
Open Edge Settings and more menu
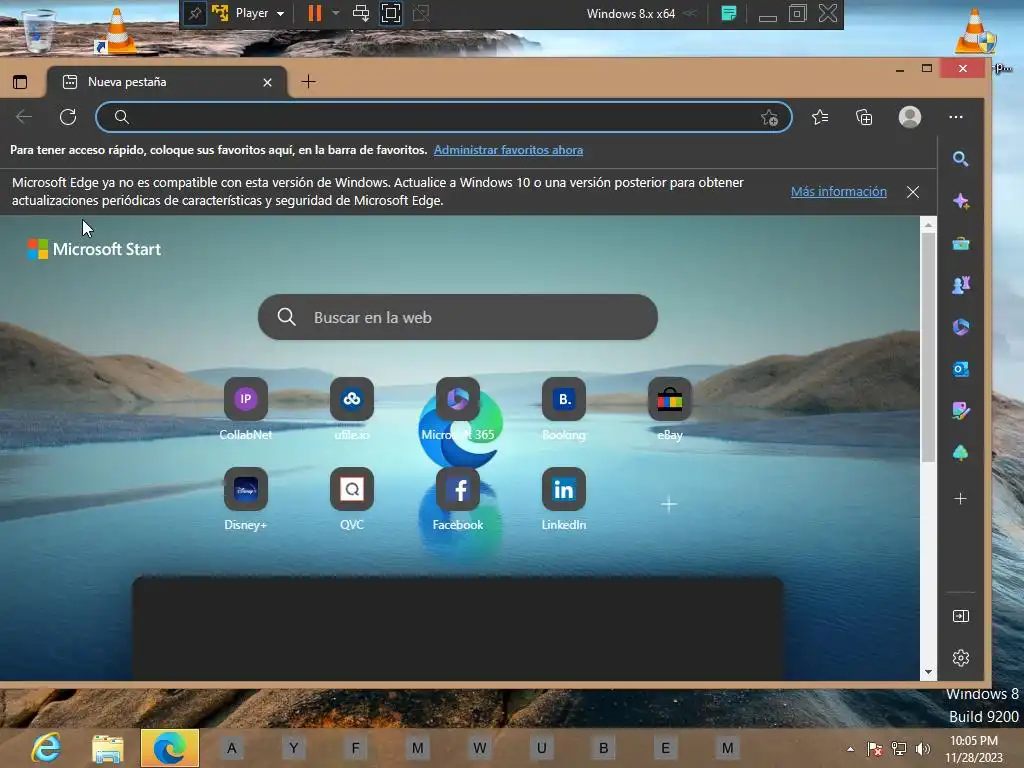(x=955, y=117)
